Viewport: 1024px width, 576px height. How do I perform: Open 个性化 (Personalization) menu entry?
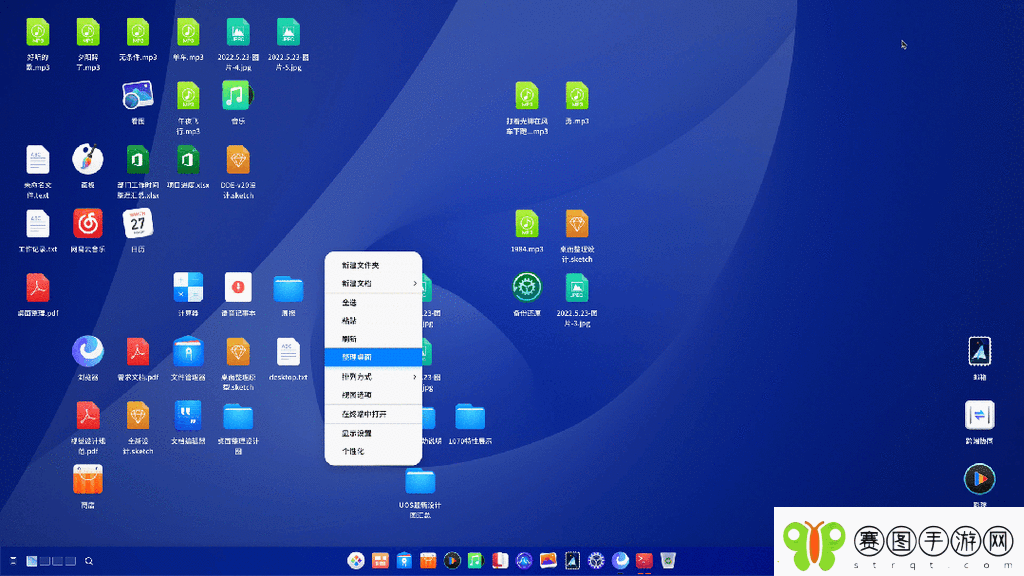pyautogui.click(x=373, y=451)
